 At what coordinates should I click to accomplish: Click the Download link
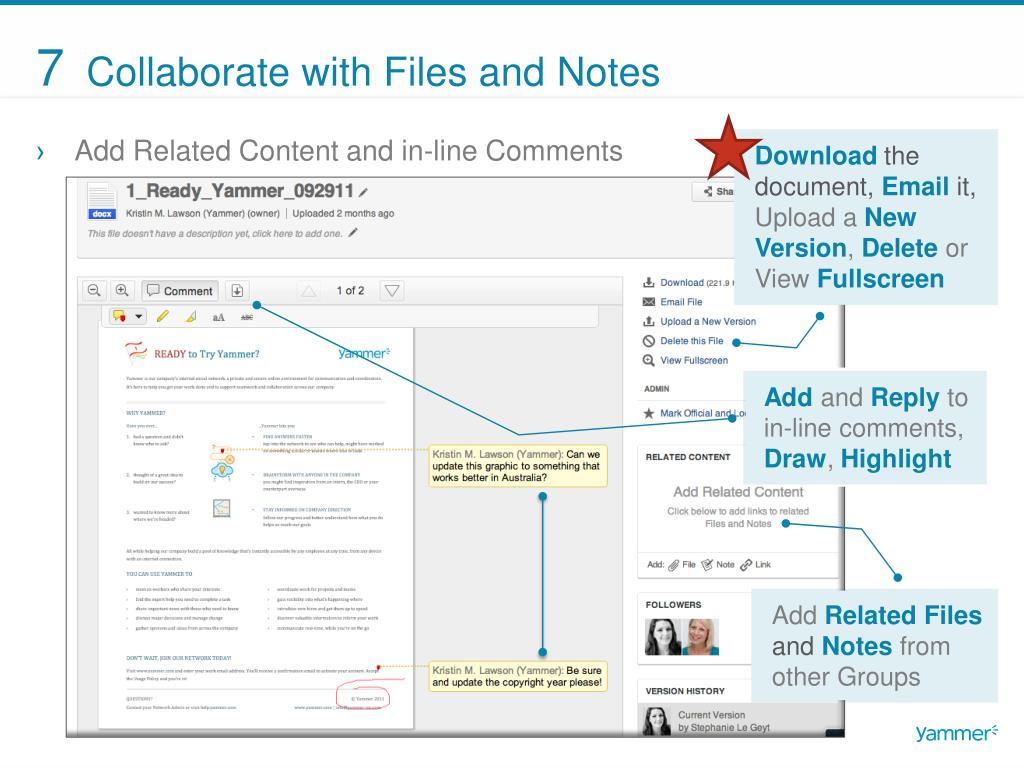coord(682,283)
